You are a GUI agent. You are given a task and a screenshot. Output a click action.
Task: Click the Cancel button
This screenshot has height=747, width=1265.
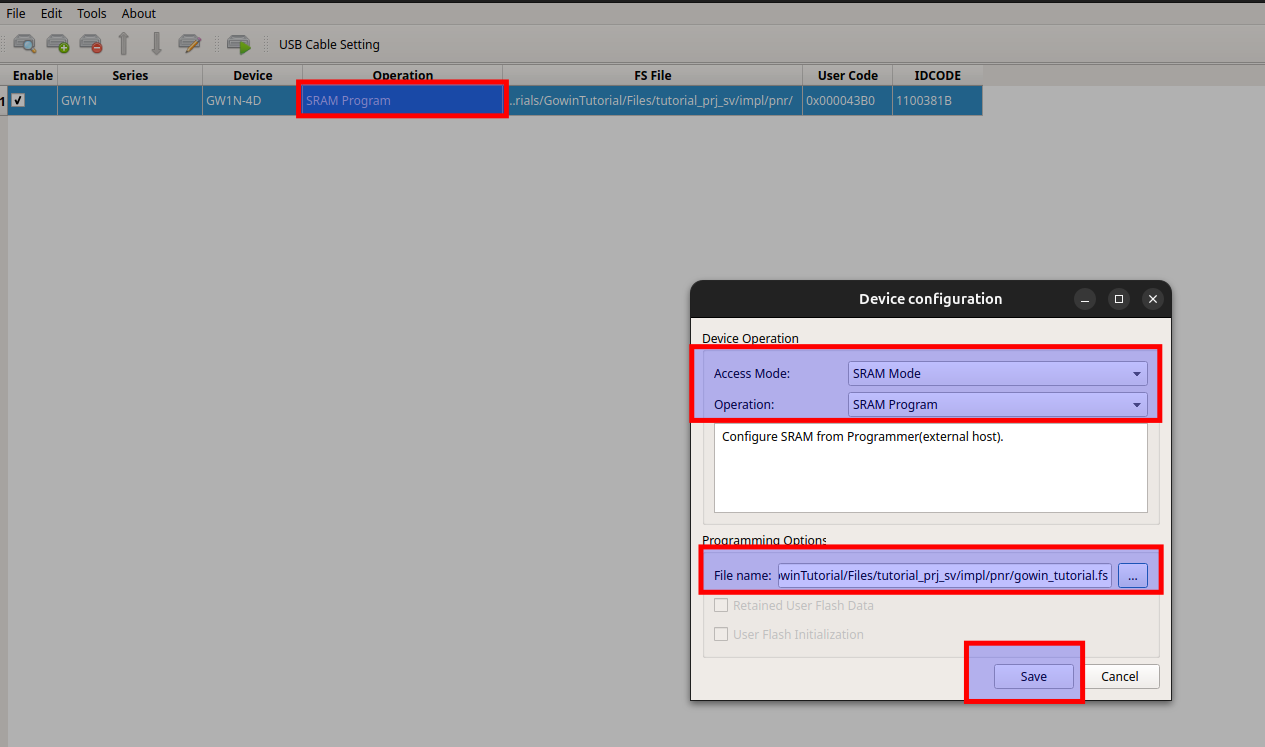tap(1120, 676)
